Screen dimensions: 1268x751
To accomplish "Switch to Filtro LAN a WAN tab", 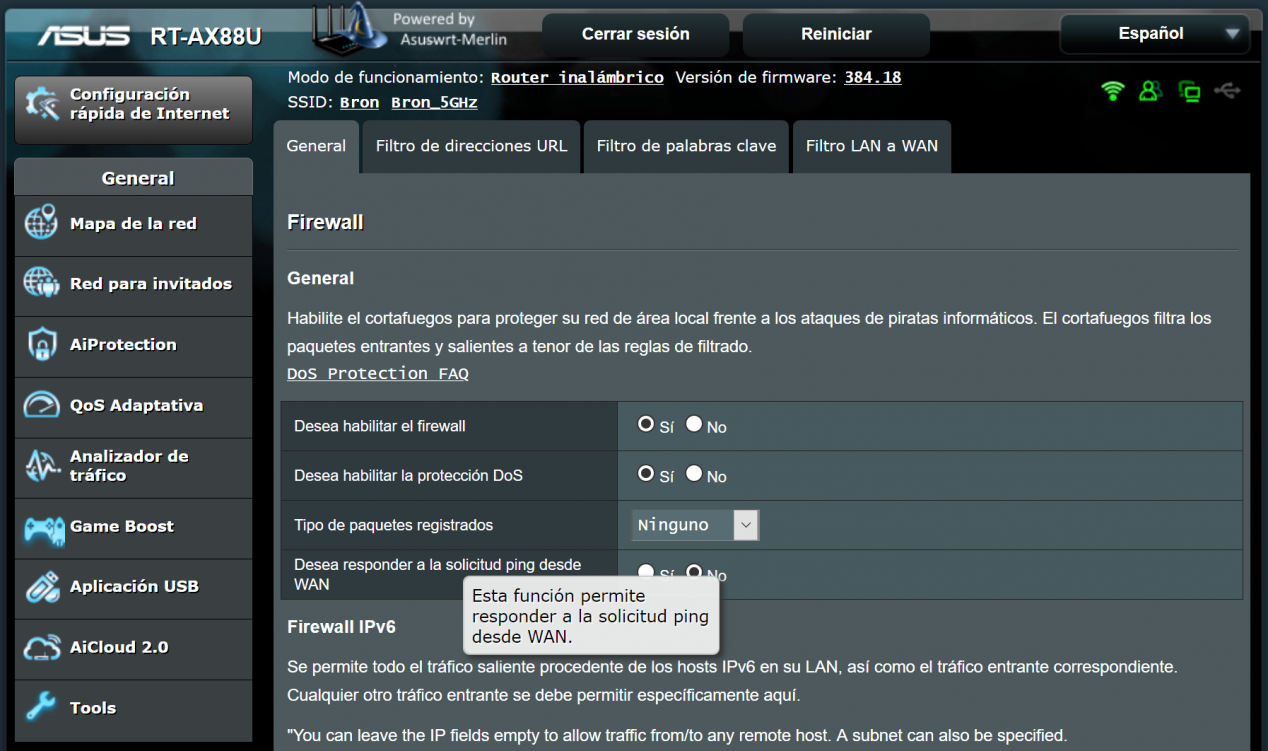I will click(x=872, y=146).
